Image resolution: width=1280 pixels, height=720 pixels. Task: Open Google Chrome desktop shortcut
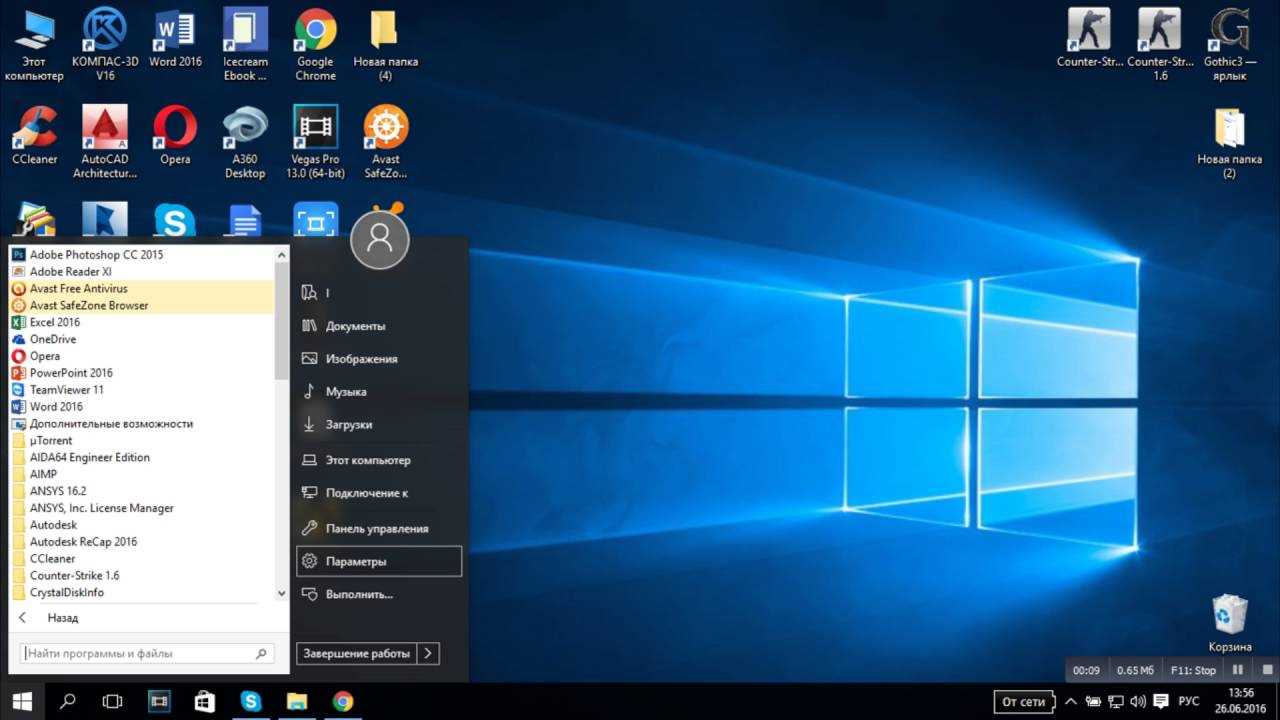click(315, 43)
